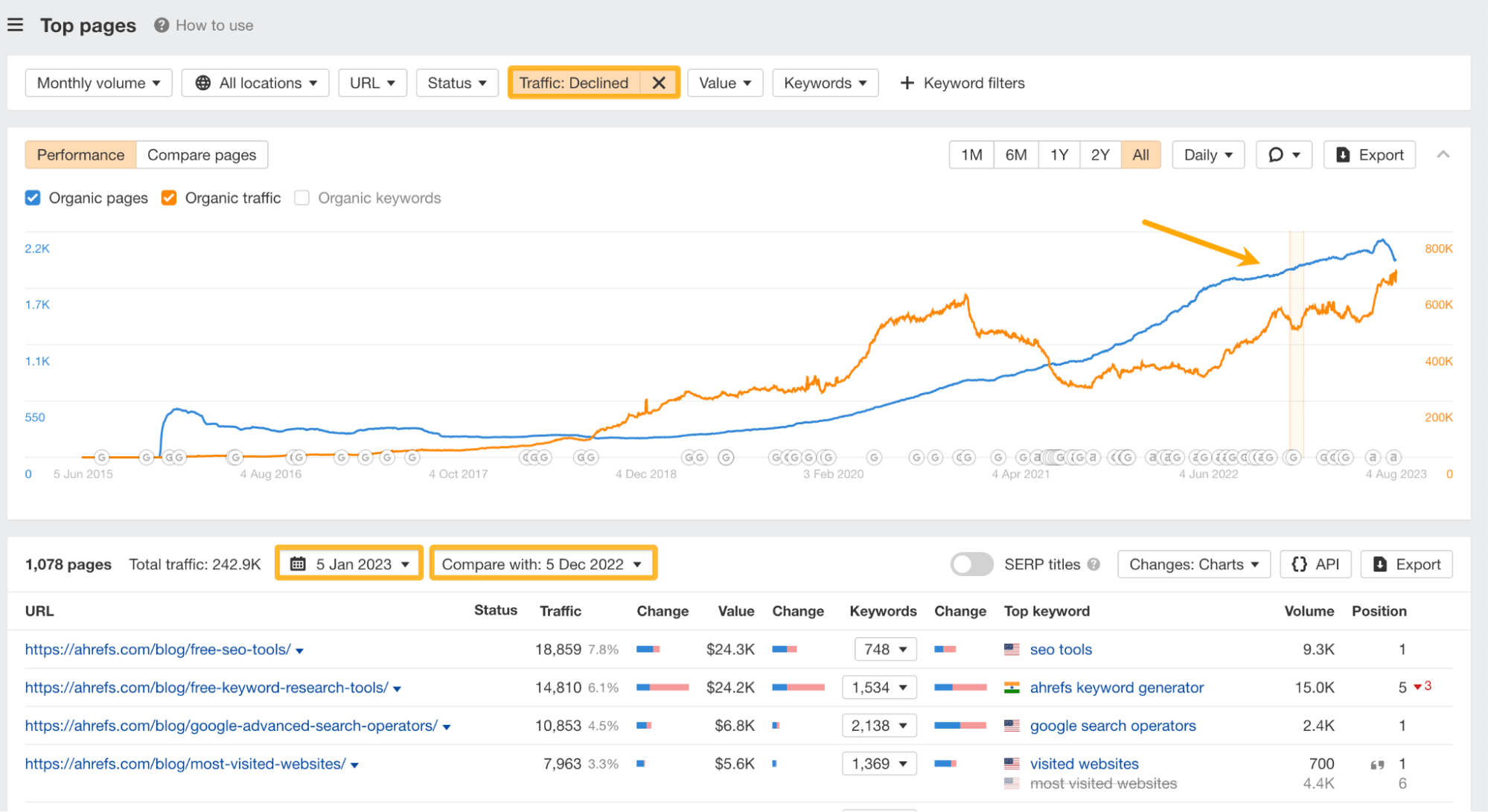Switch to the Compare pages tab
Screen dimensions: 1488x812
coord(202,154)
